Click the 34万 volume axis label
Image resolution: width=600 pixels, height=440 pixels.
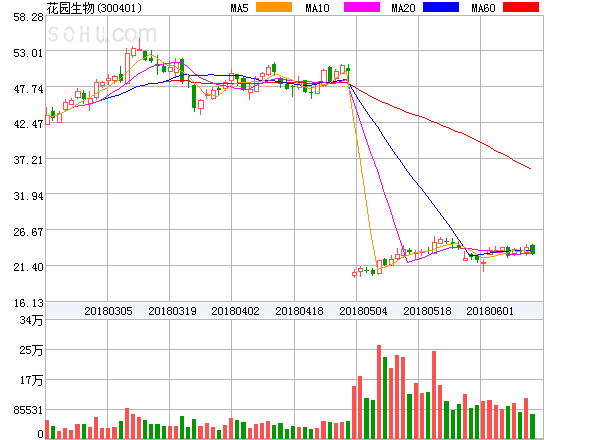coord(31,320)
